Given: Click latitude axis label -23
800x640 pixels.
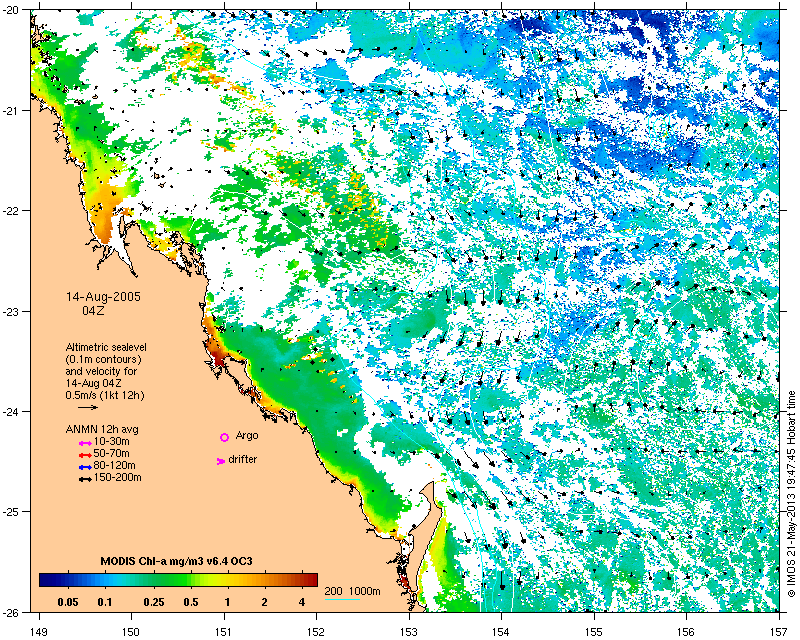Looking at the screenshot, I should click(x=10, y=311).
